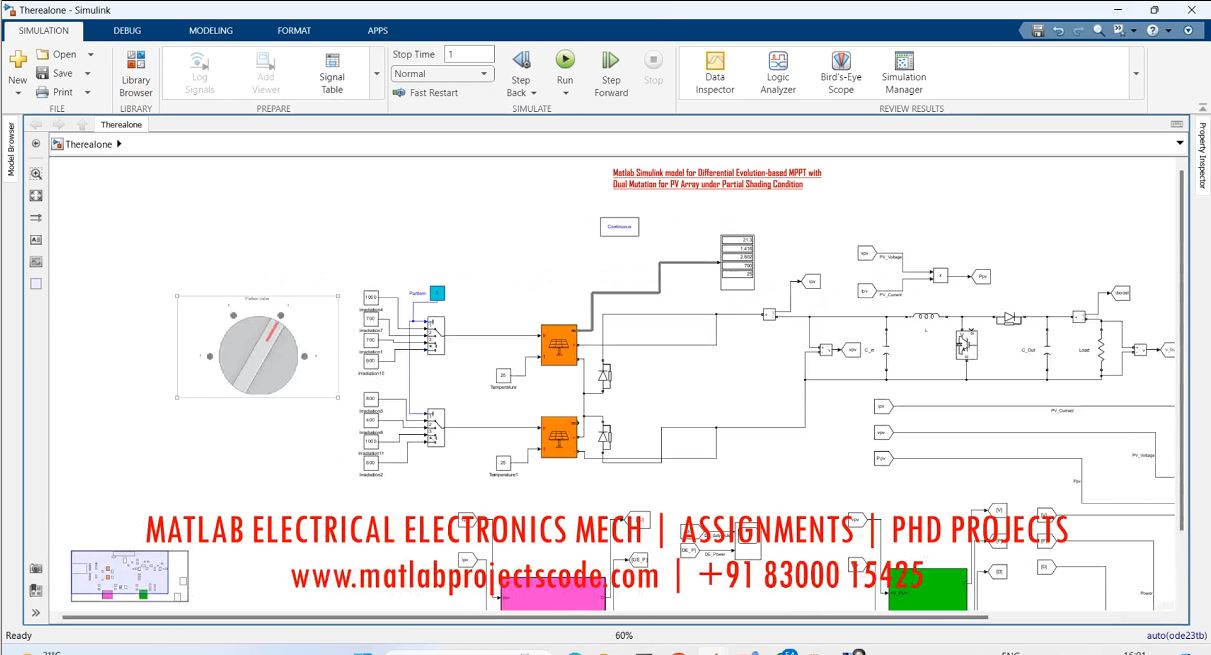Viewport: 1211px width, 655px height.
Task: Expand the Help dropdown arrow
Action: point(1168,31)
